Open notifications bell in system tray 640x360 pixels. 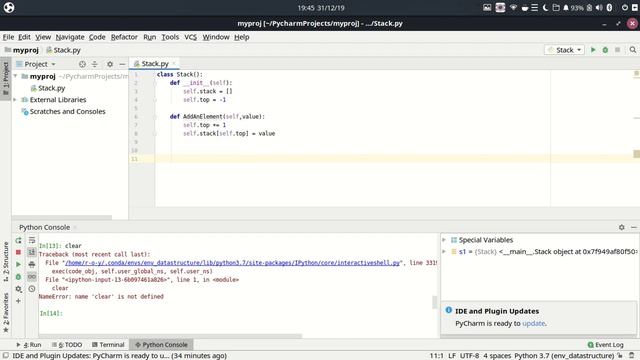coord(566,8)
